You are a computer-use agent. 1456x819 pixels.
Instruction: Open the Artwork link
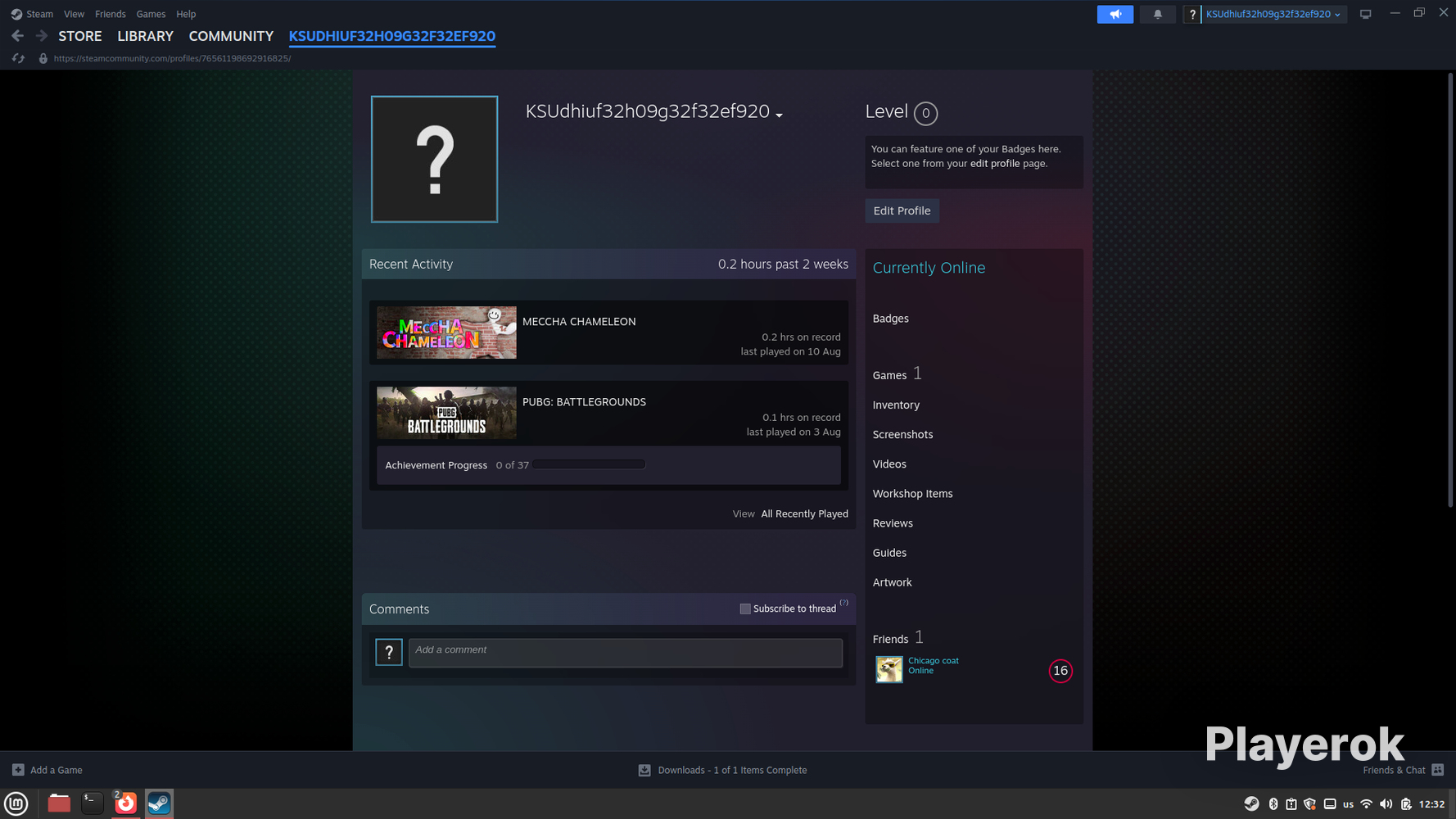893,582
